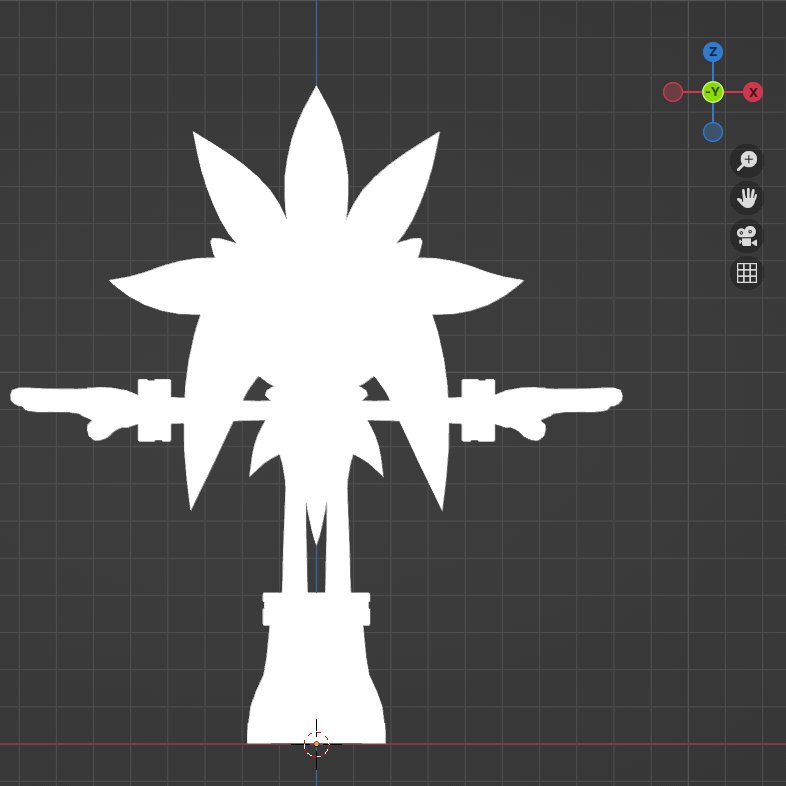Click the 3D cursor at origin

click(316, 744)
